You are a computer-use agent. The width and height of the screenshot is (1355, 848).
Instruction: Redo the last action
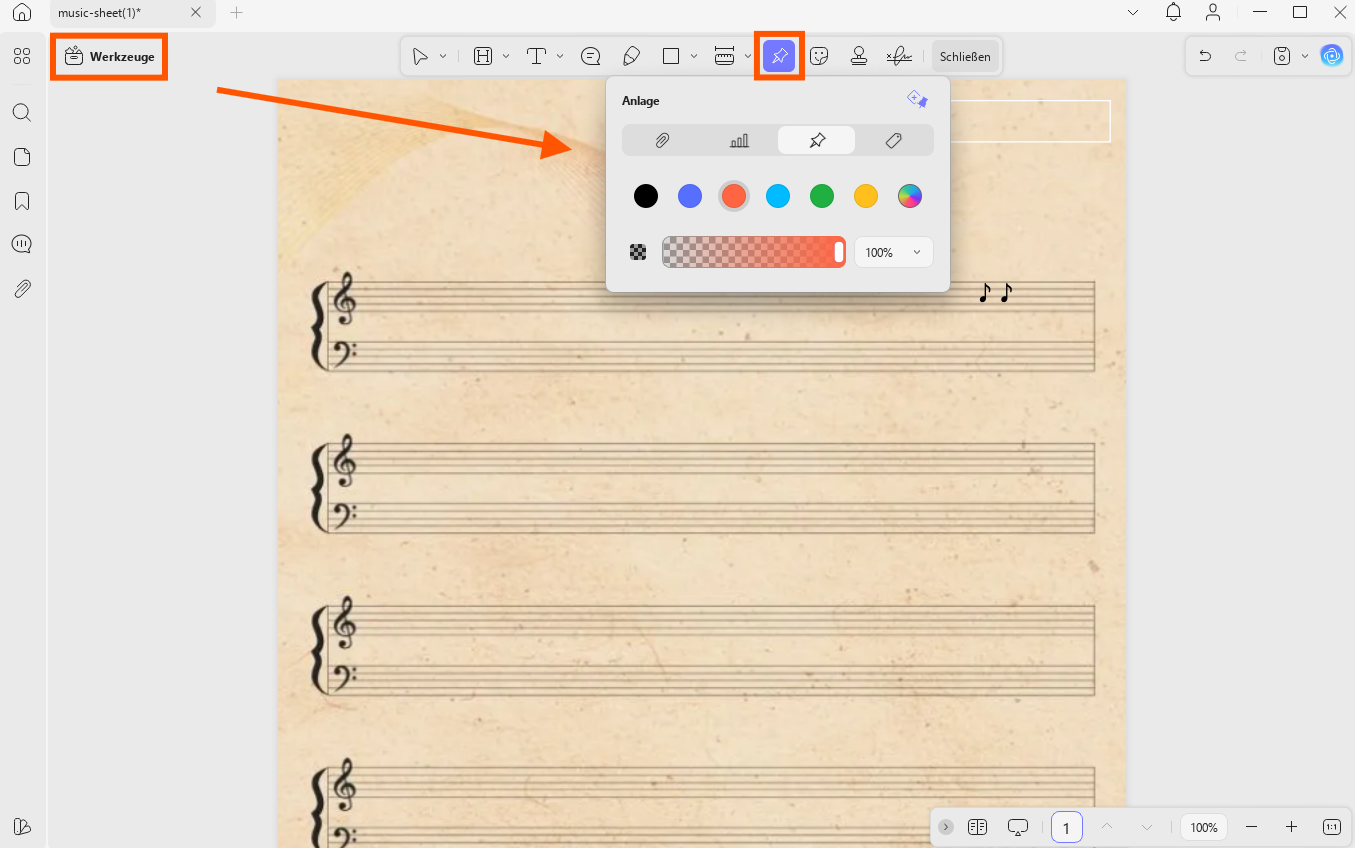tap(1241, 57)
